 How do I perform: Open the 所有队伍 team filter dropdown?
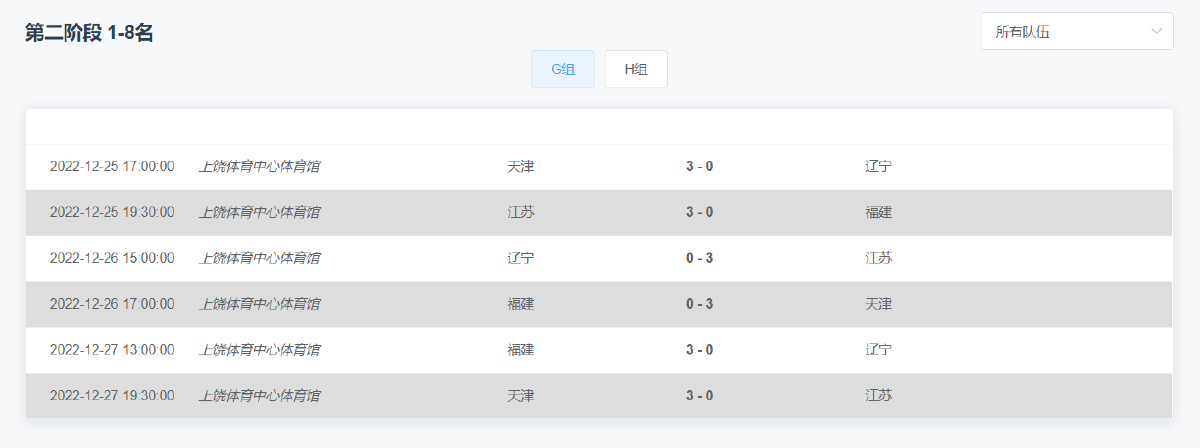(1077, 31)
